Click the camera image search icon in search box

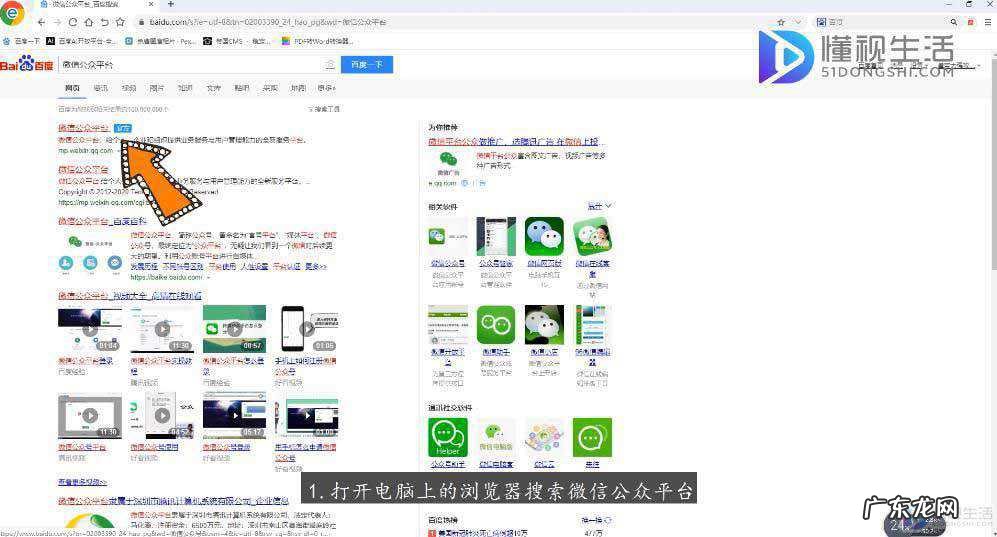330,65
